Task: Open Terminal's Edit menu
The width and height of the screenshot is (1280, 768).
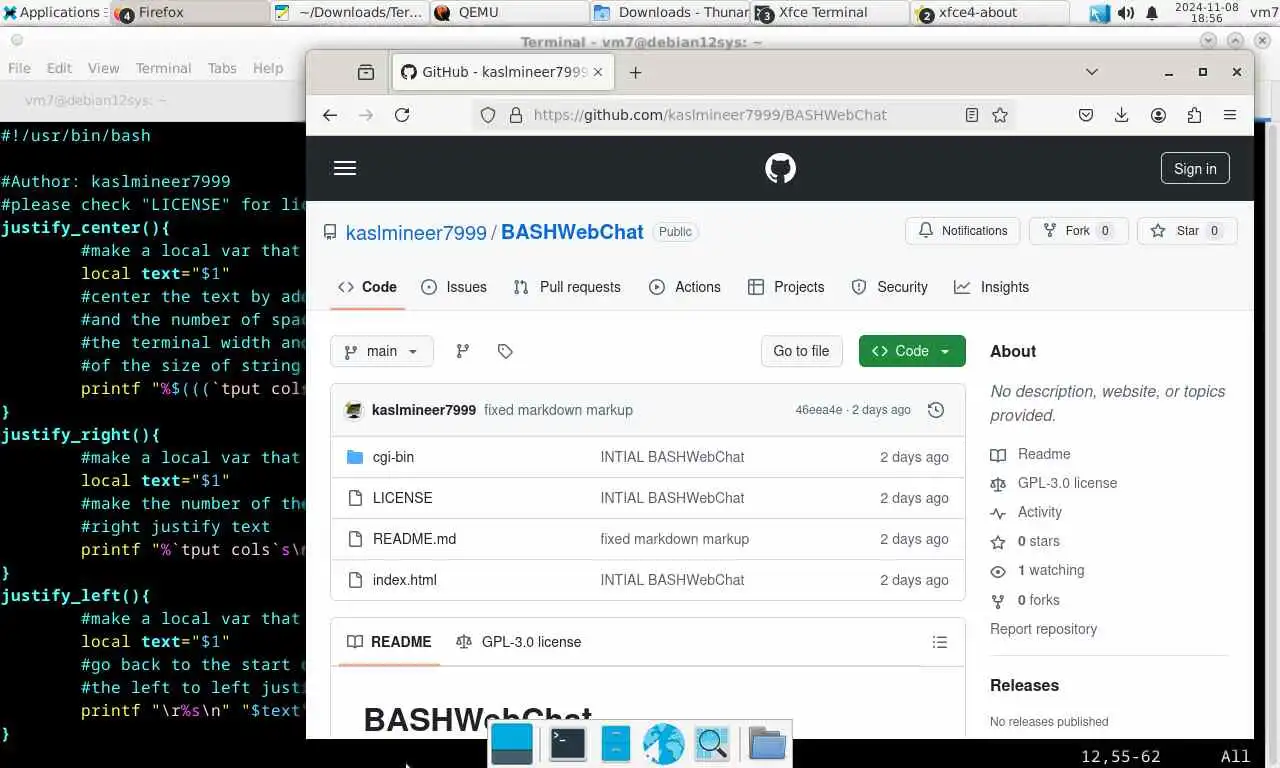Action: click(x=59, y=68)
